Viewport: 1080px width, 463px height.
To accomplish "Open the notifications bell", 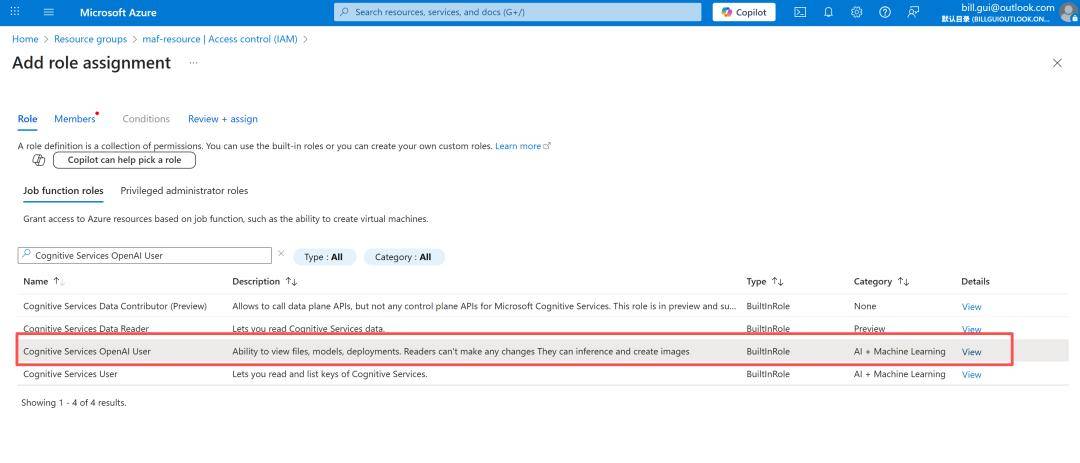I will 829,12.
